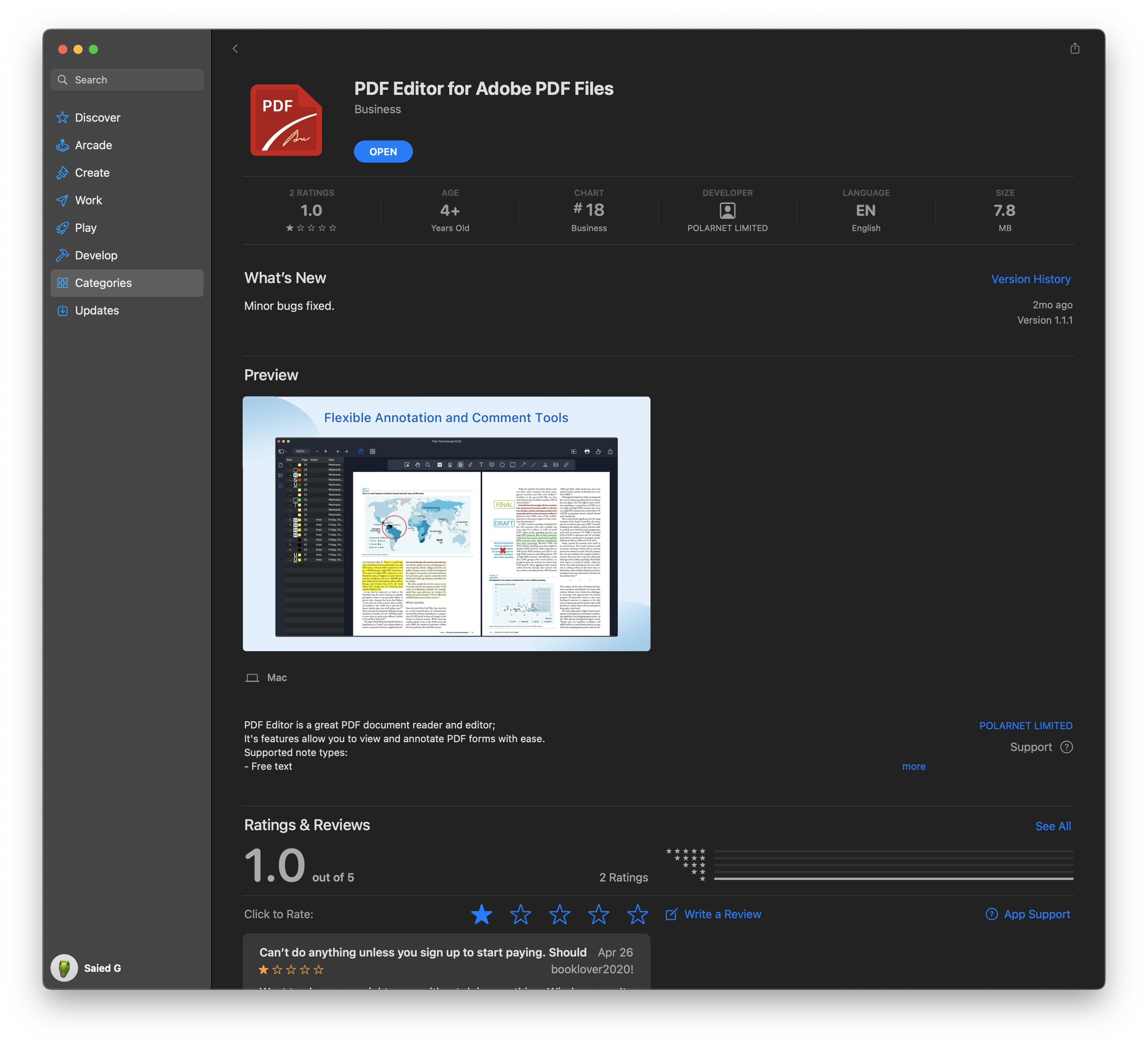Open the review by booklover2020!
Viewport: 1148px width, 1046px height.
[447, 962]
